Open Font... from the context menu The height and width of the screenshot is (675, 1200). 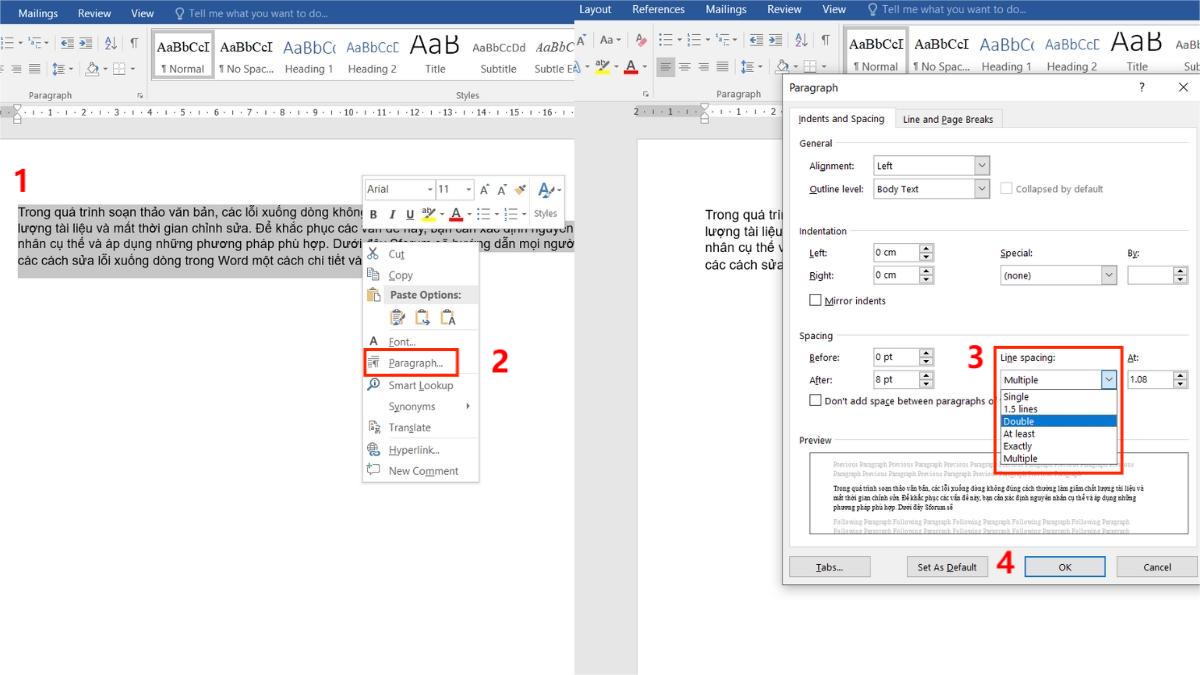pyautogui.click(x=402, y=342)
